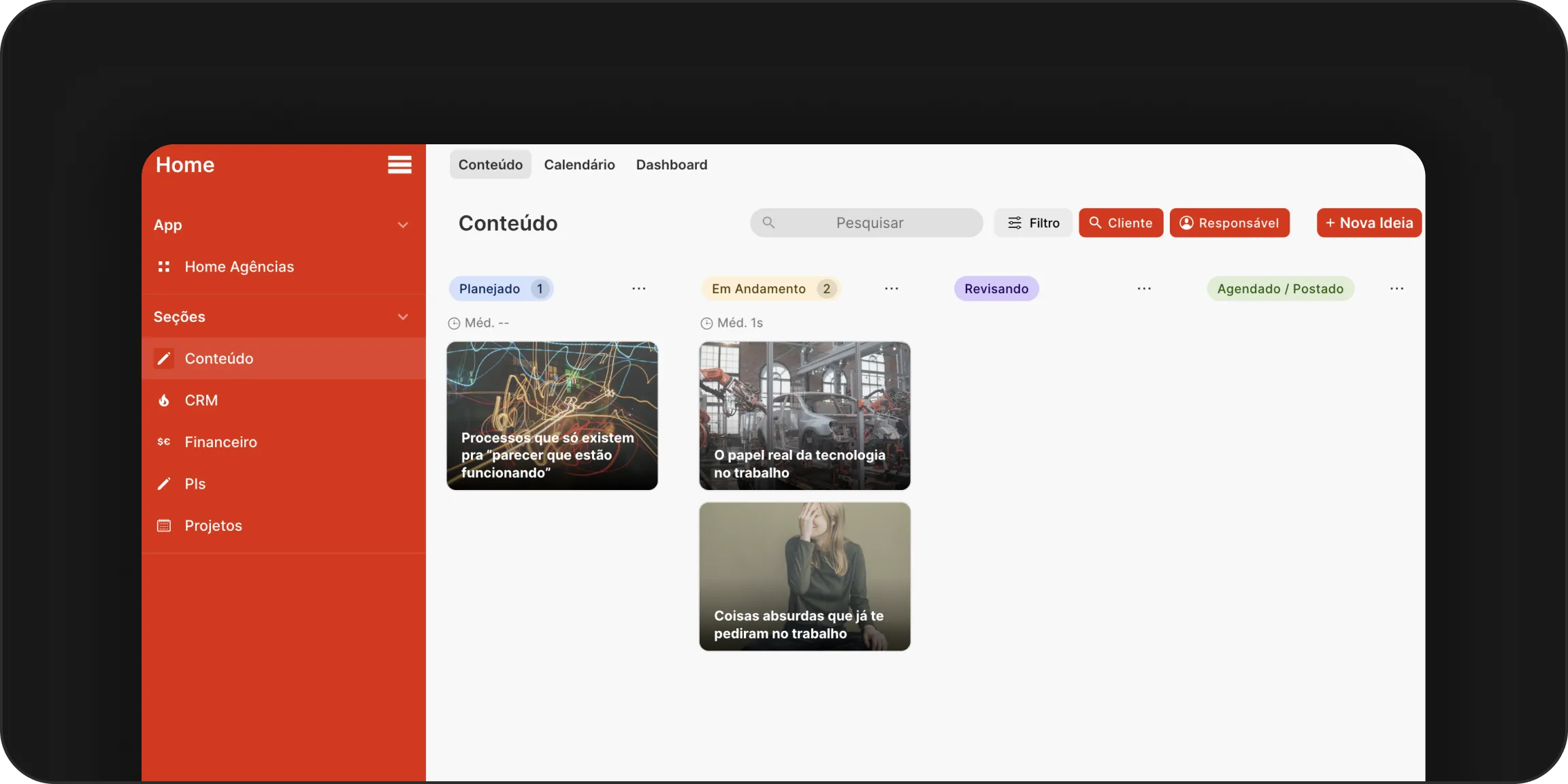Viewport: 1568px width, 784px height.
Task: Click the hamburger menu icon beside Home
Action: (x=399, y=165)
